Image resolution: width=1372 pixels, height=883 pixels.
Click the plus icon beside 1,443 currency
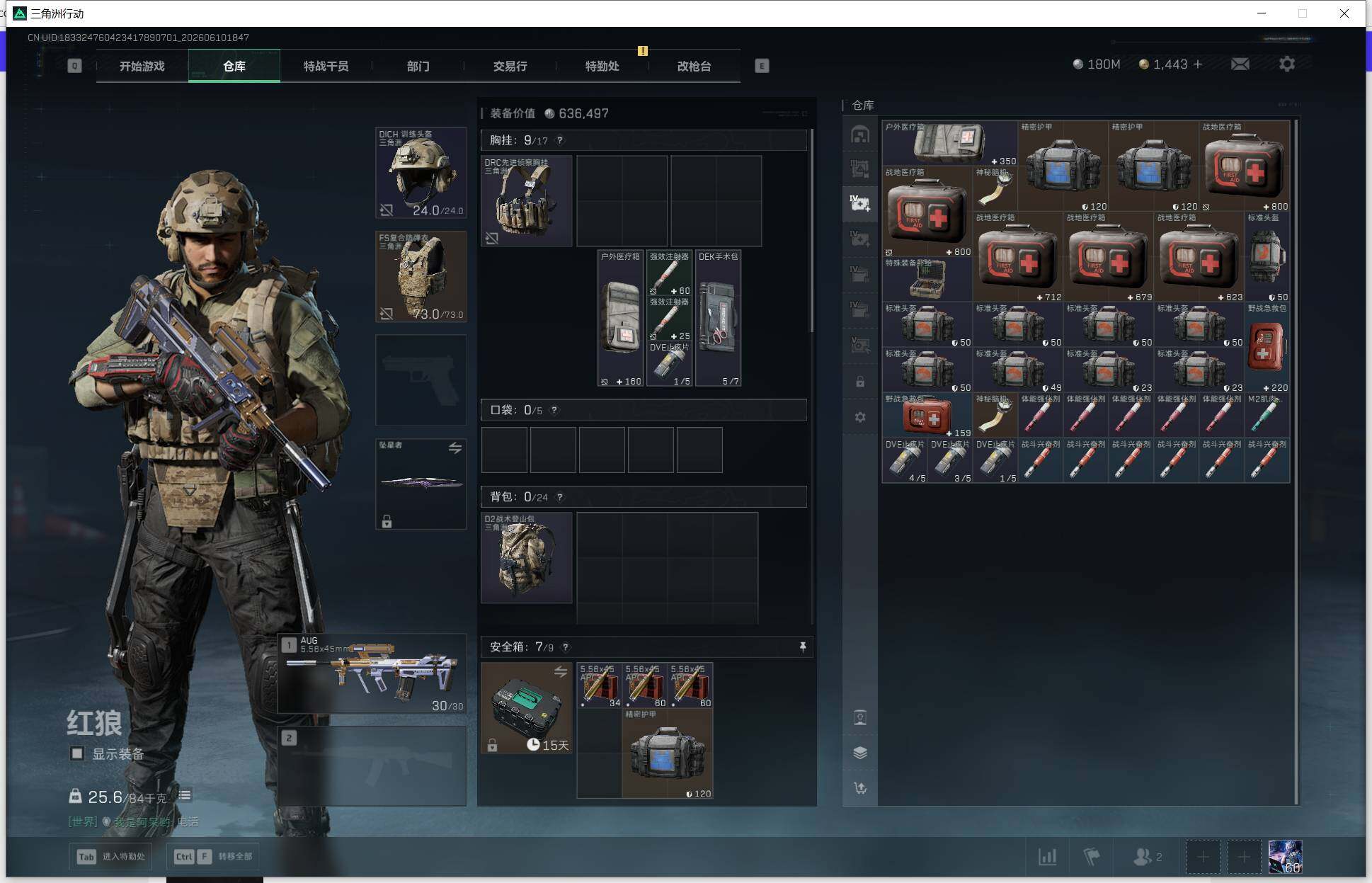point(1198,64)
